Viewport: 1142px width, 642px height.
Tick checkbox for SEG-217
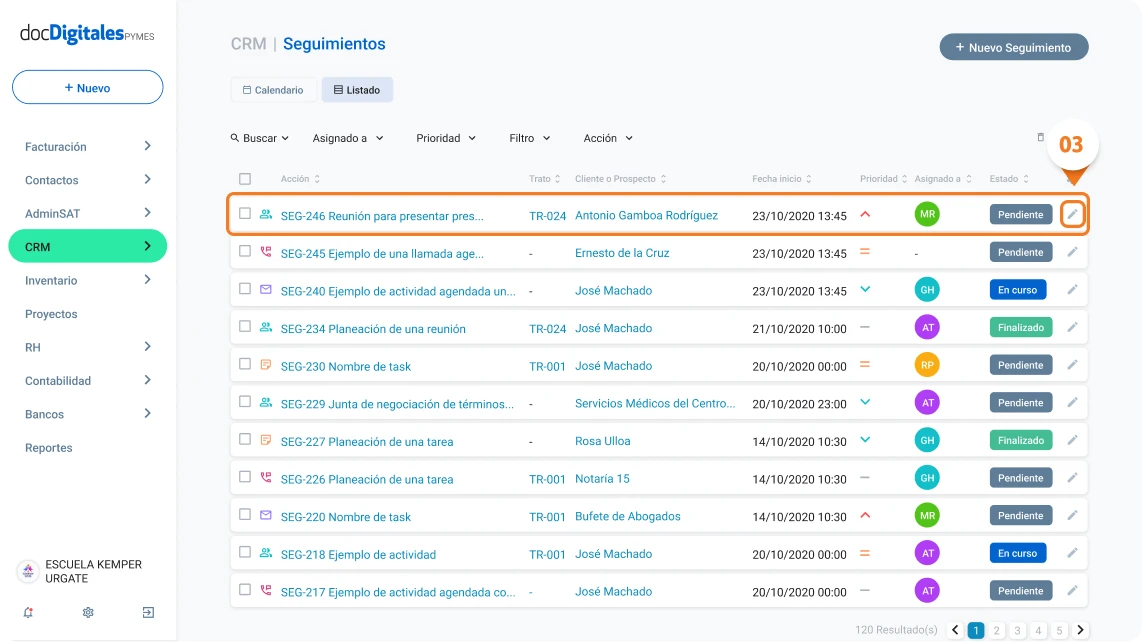[245, 590]
